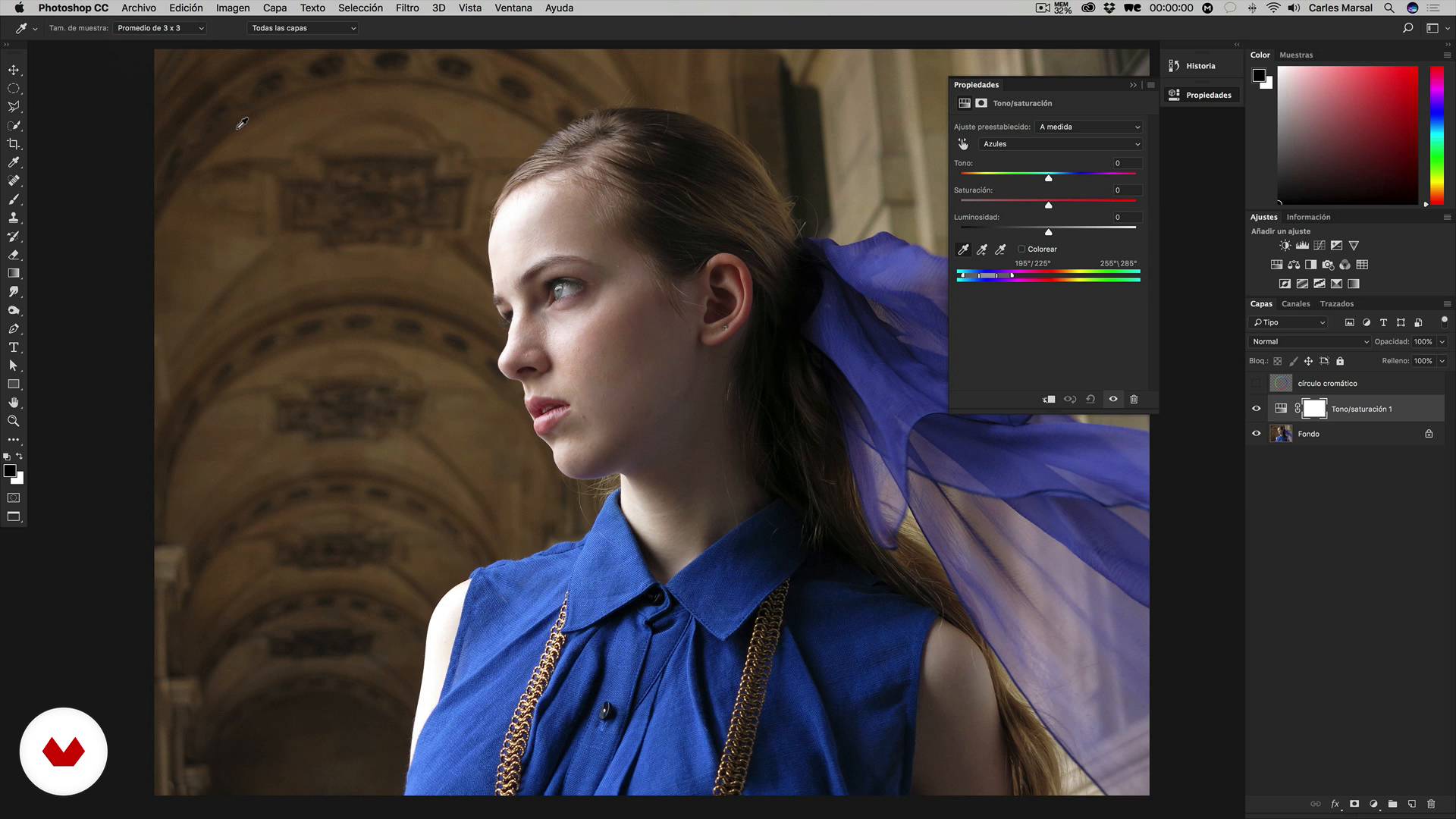Open the Azules color range dropdown
This screenshot has height=819, width=1456.
click(1059, 144)
